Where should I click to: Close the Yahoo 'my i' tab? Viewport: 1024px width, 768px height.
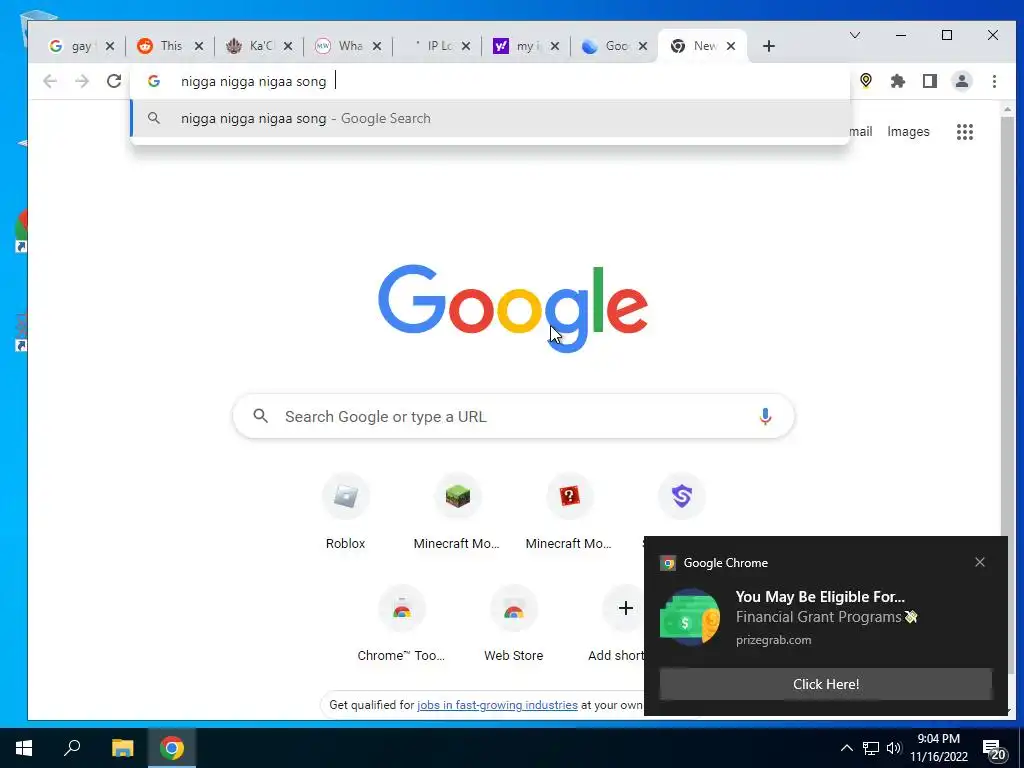click(x=554, y=46)
